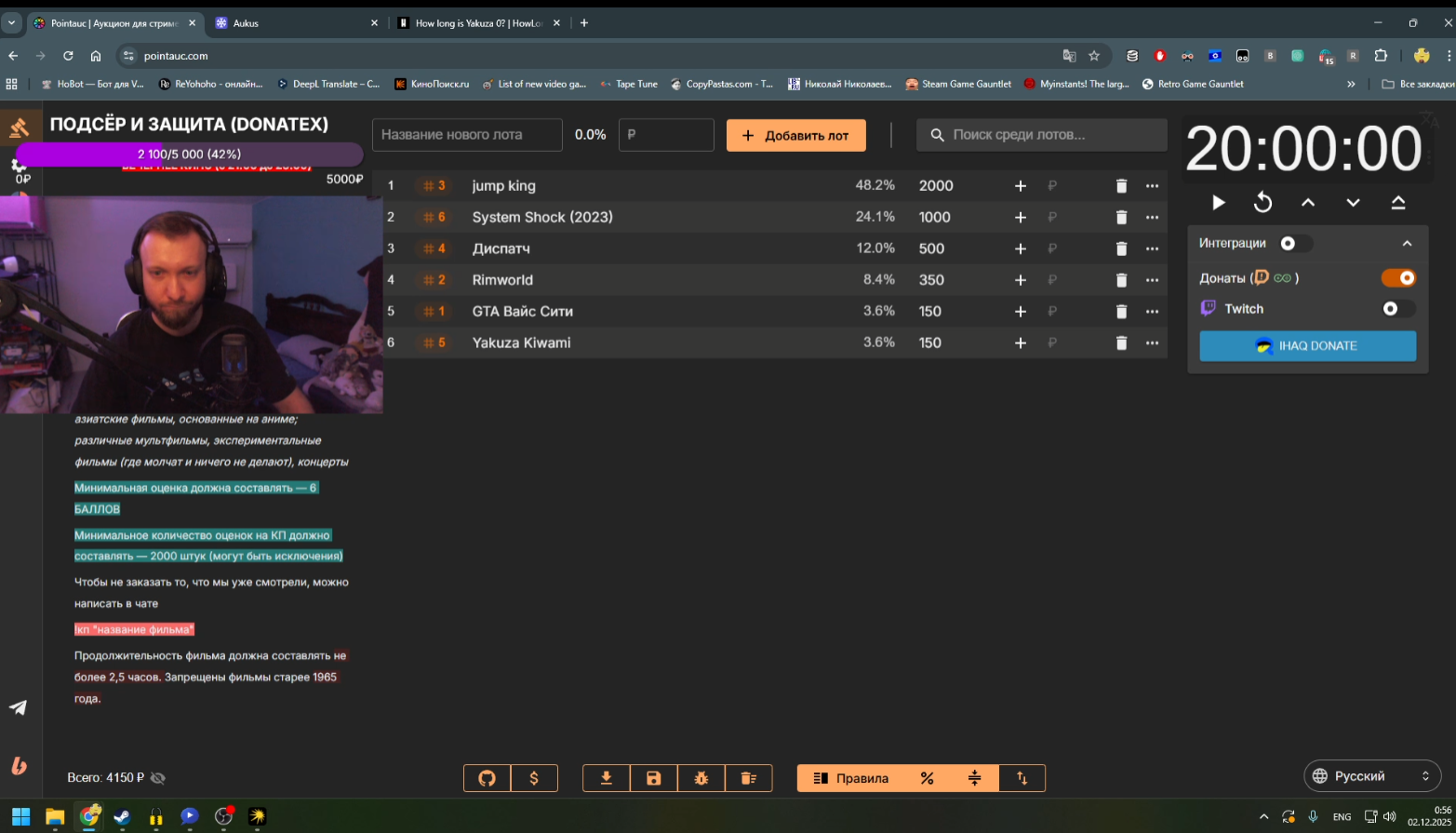The height and width of the screenshot is (833, 1456).
Task: Click the translate page icon in address bar
Action: (x=1069, y=56)
